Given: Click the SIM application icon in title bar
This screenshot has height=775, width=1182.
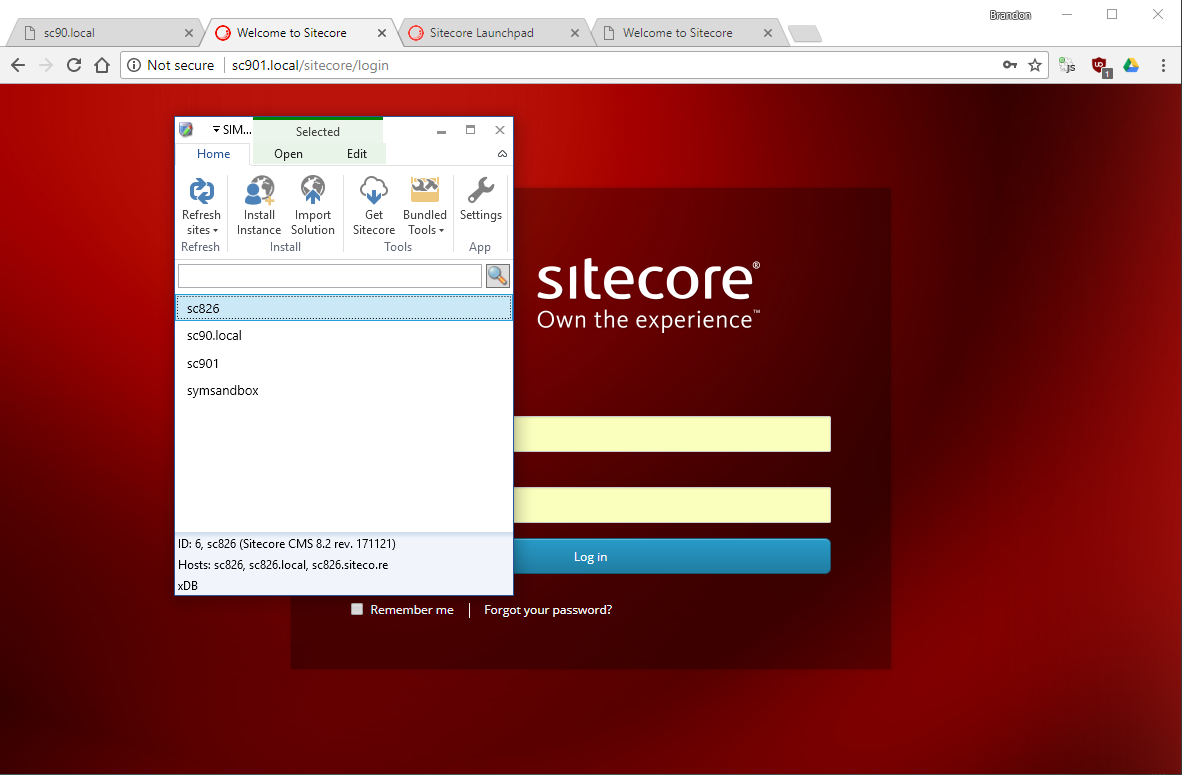Looking at the screenshot, I should pyautogui.click(x=186, y=130).
